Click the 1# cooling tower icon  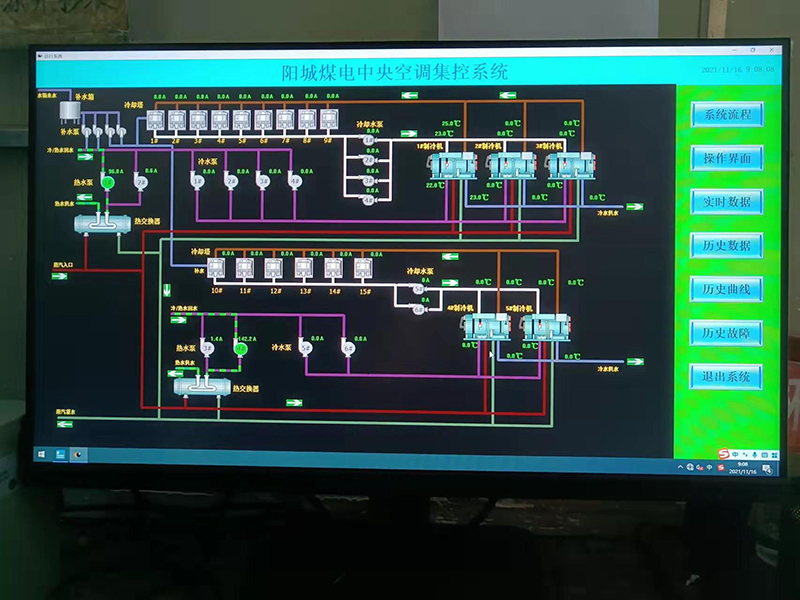155,120
